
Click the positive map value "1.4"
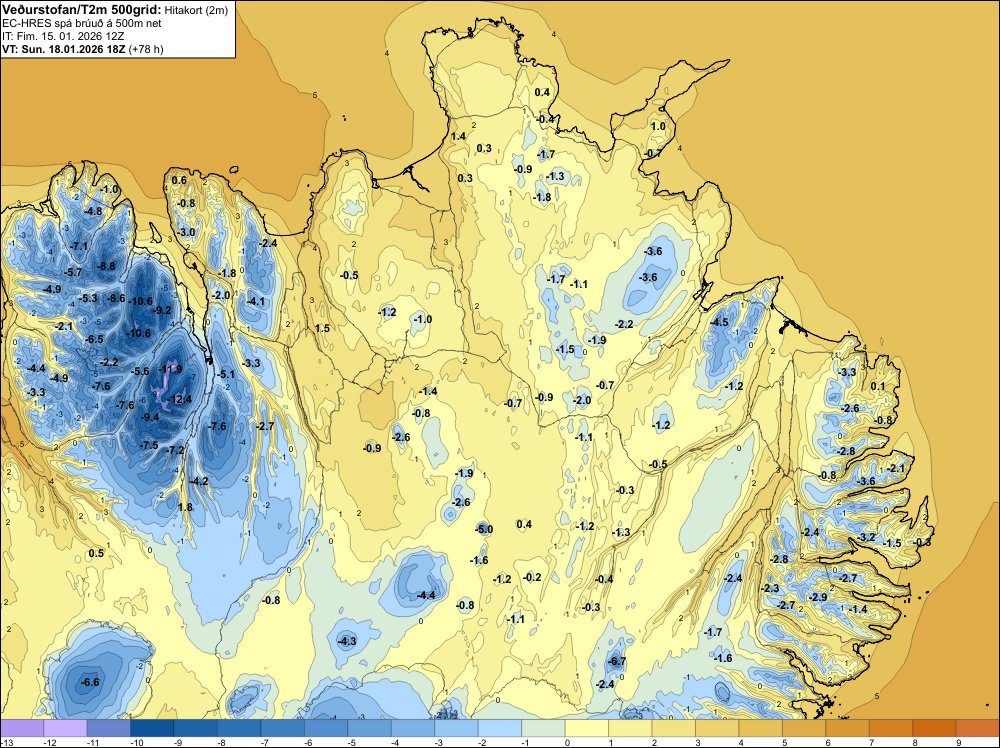click(x=458, y=136)
